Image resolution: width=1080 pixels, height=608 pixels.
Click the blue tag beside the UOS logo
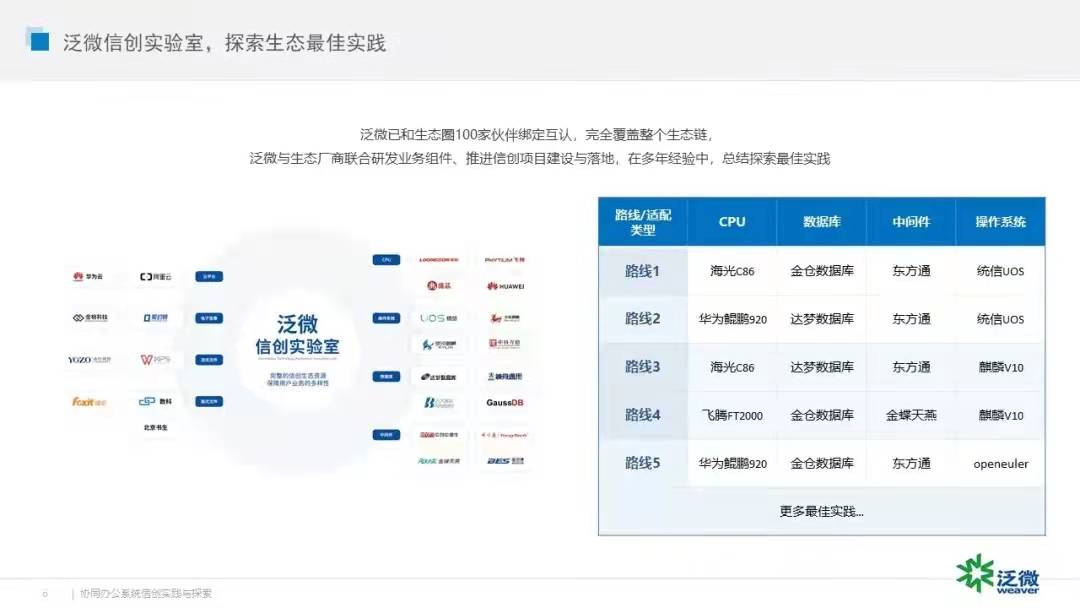[x=386, y=318]
